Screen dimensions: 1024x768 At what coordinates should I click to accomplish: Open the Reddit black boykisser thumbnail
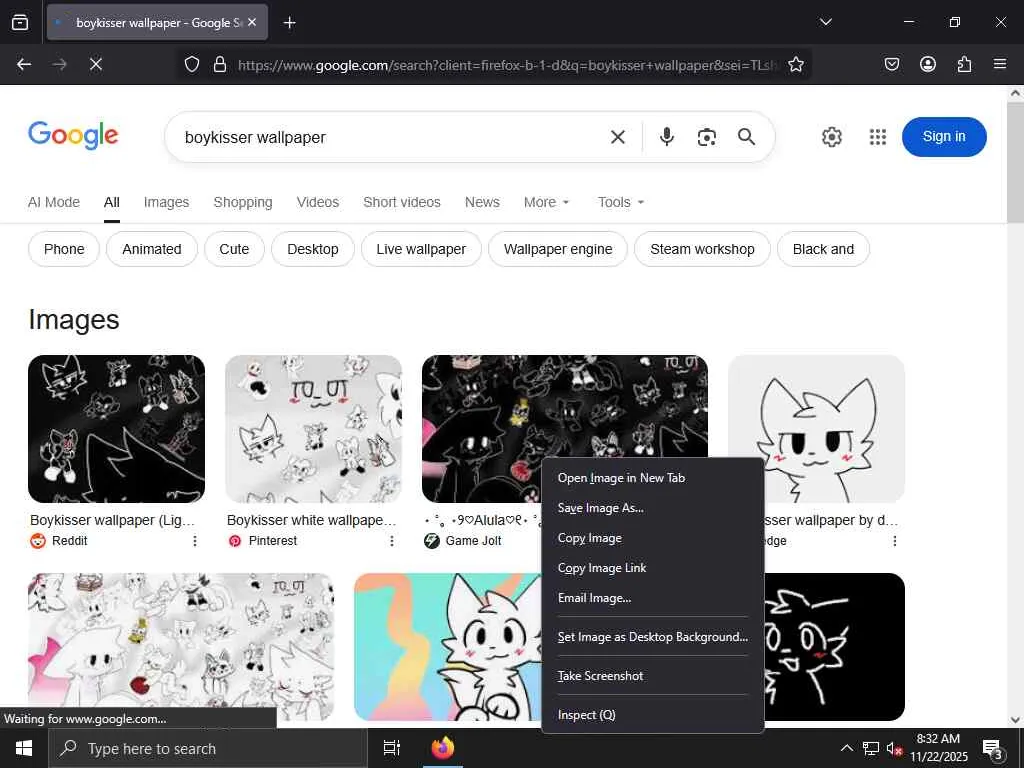(116, 429)
